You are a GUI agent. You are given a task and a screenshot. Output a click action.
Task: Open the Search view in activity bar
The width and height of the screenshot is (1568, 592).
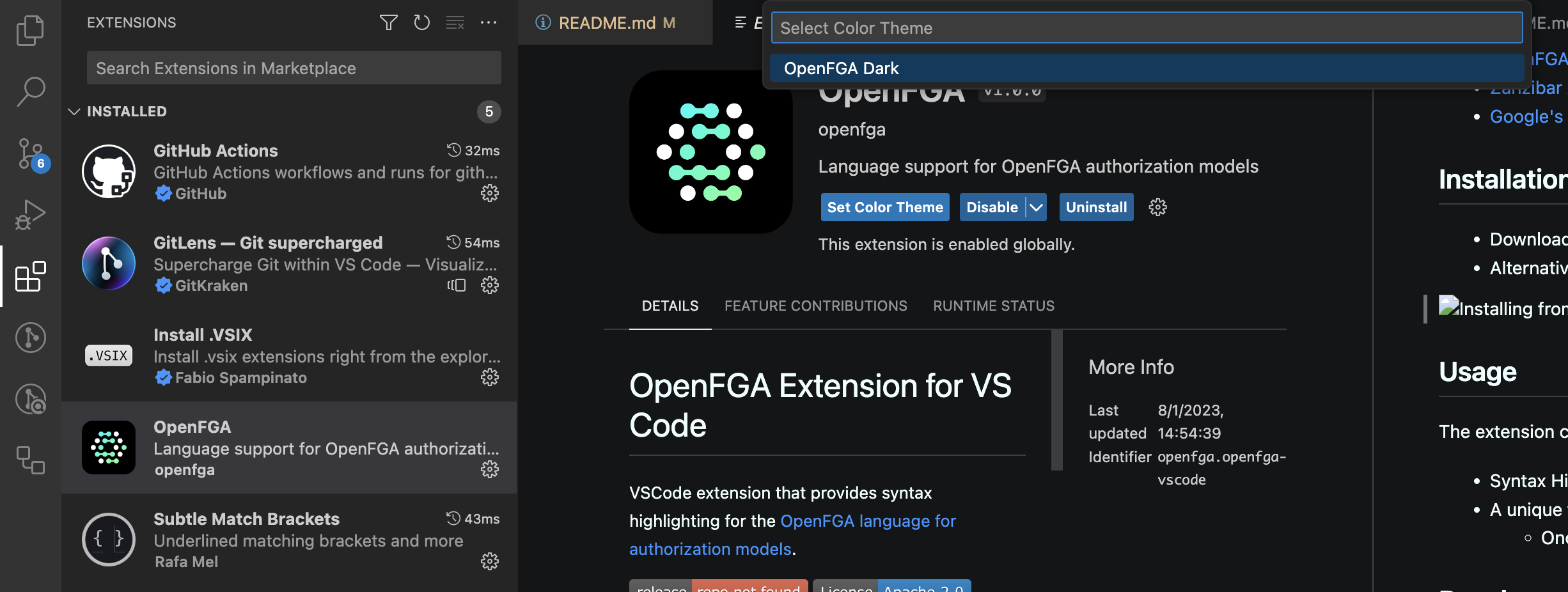(30, 91)
